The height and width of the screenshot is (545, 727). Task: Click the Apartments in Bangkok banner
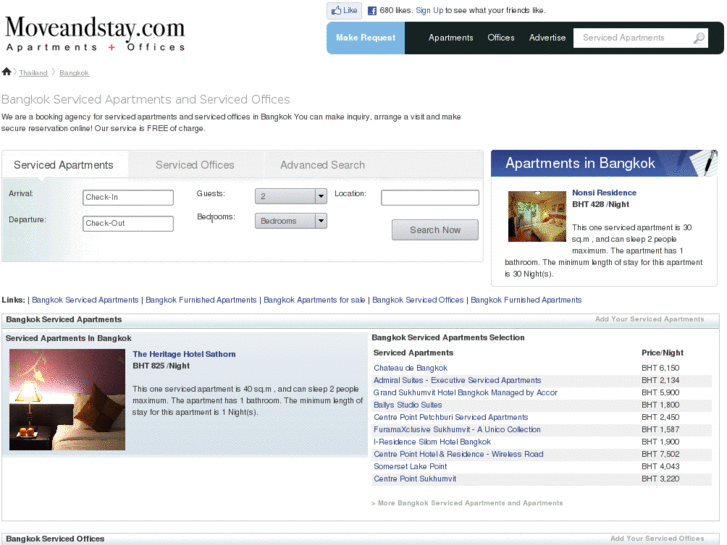pos(604,163)
